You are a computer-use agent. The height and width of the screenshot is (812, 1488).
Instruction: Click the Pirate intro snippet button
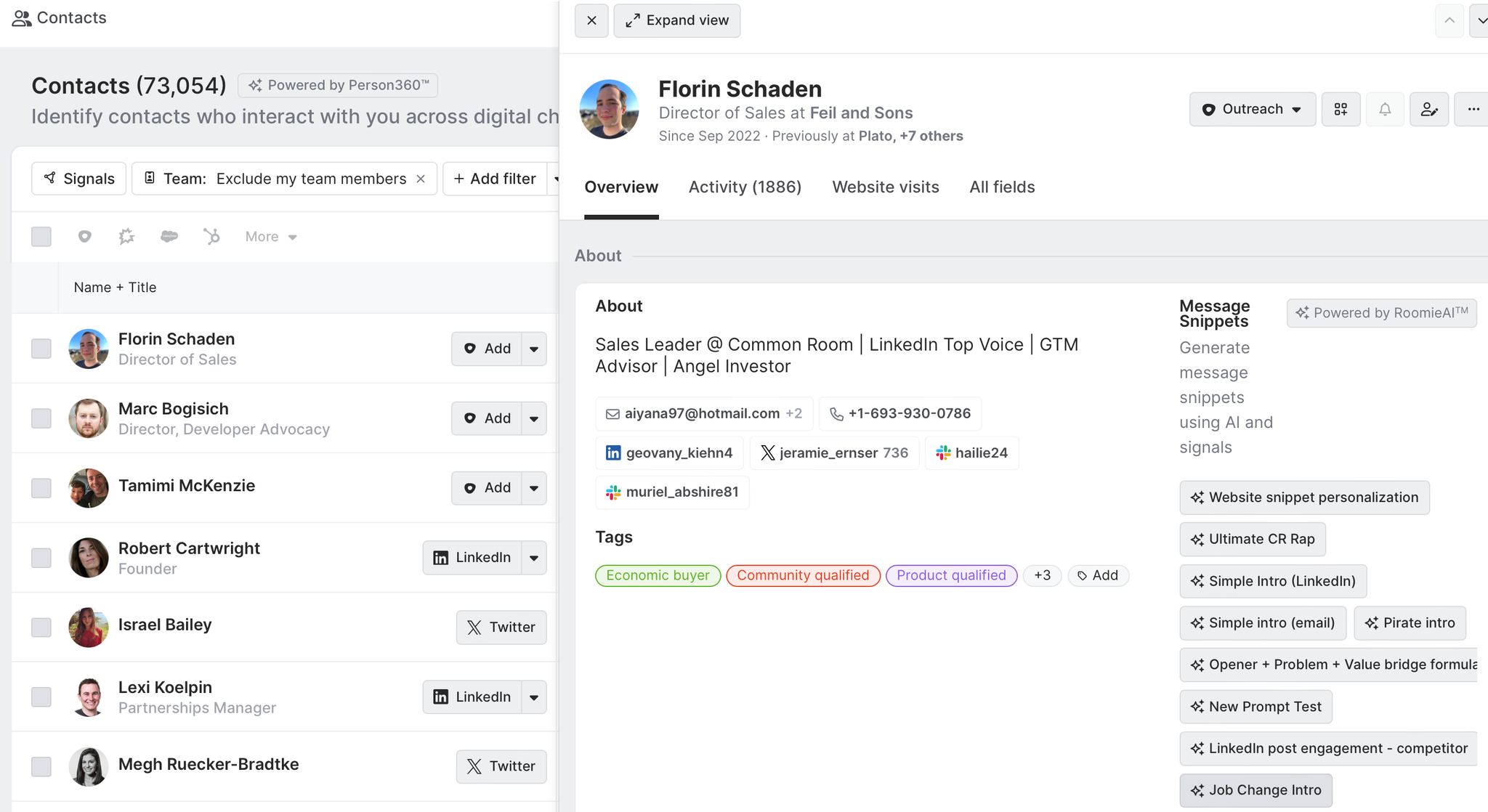[1410, 623]
